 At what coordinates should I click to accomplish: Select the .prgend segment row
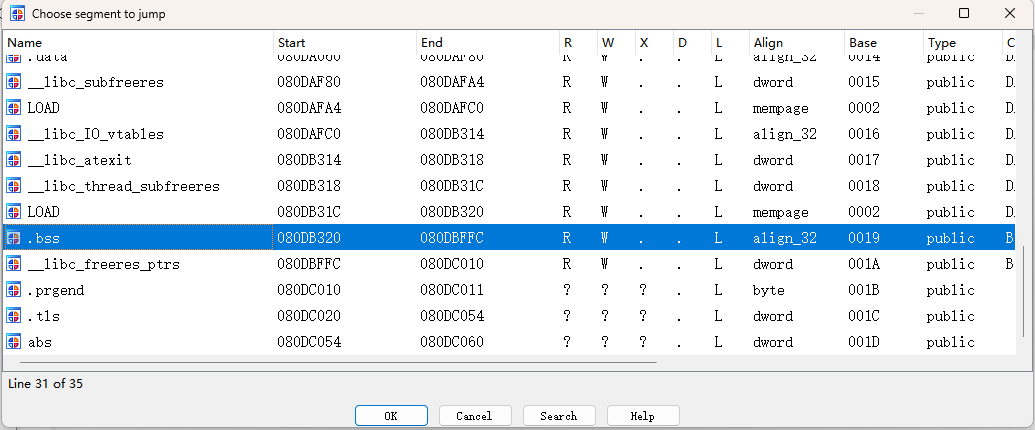coord(510,290)
